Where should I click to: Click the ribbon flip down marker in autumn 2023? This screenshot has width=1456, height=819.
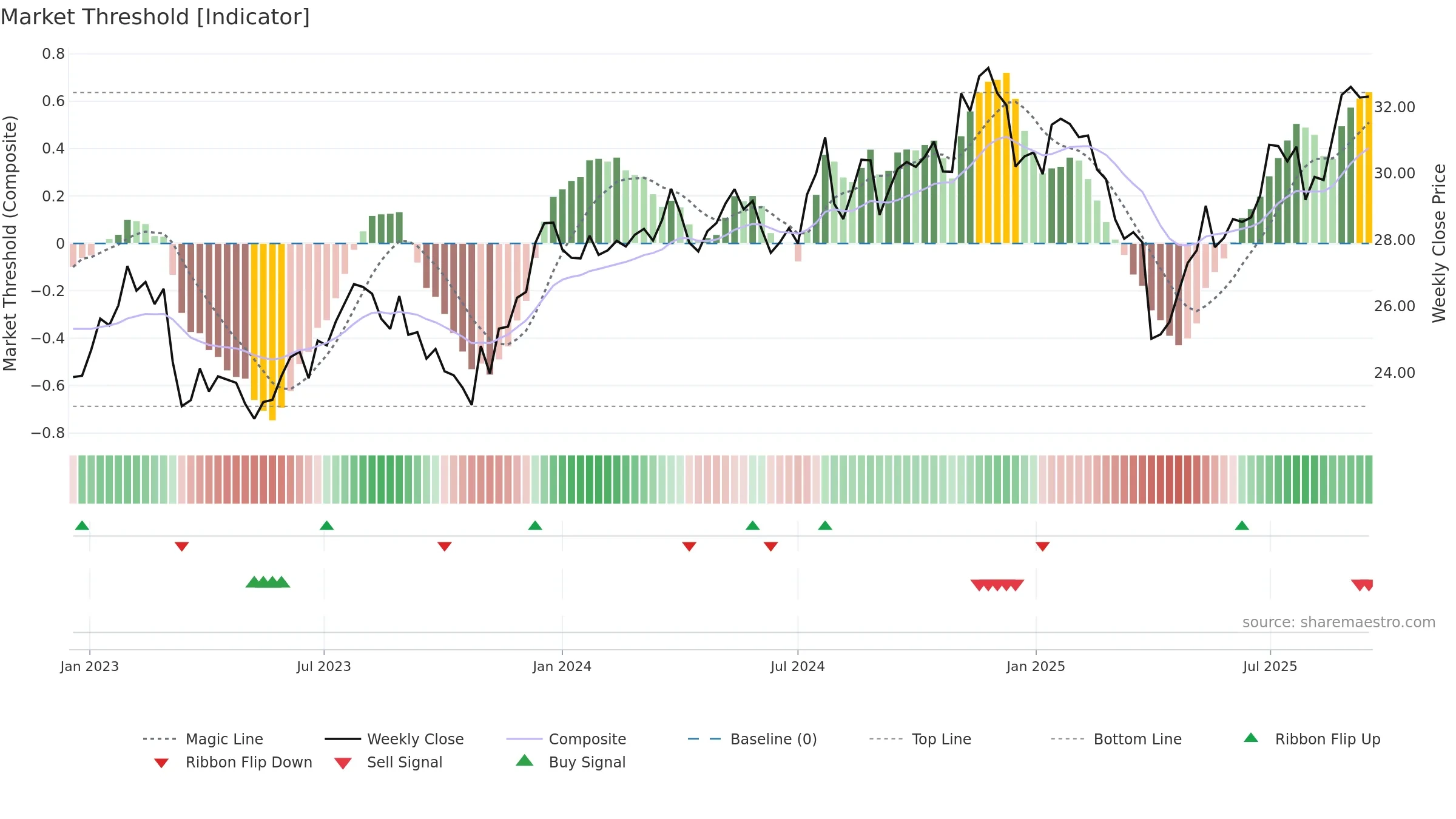[x=444, y=547]
